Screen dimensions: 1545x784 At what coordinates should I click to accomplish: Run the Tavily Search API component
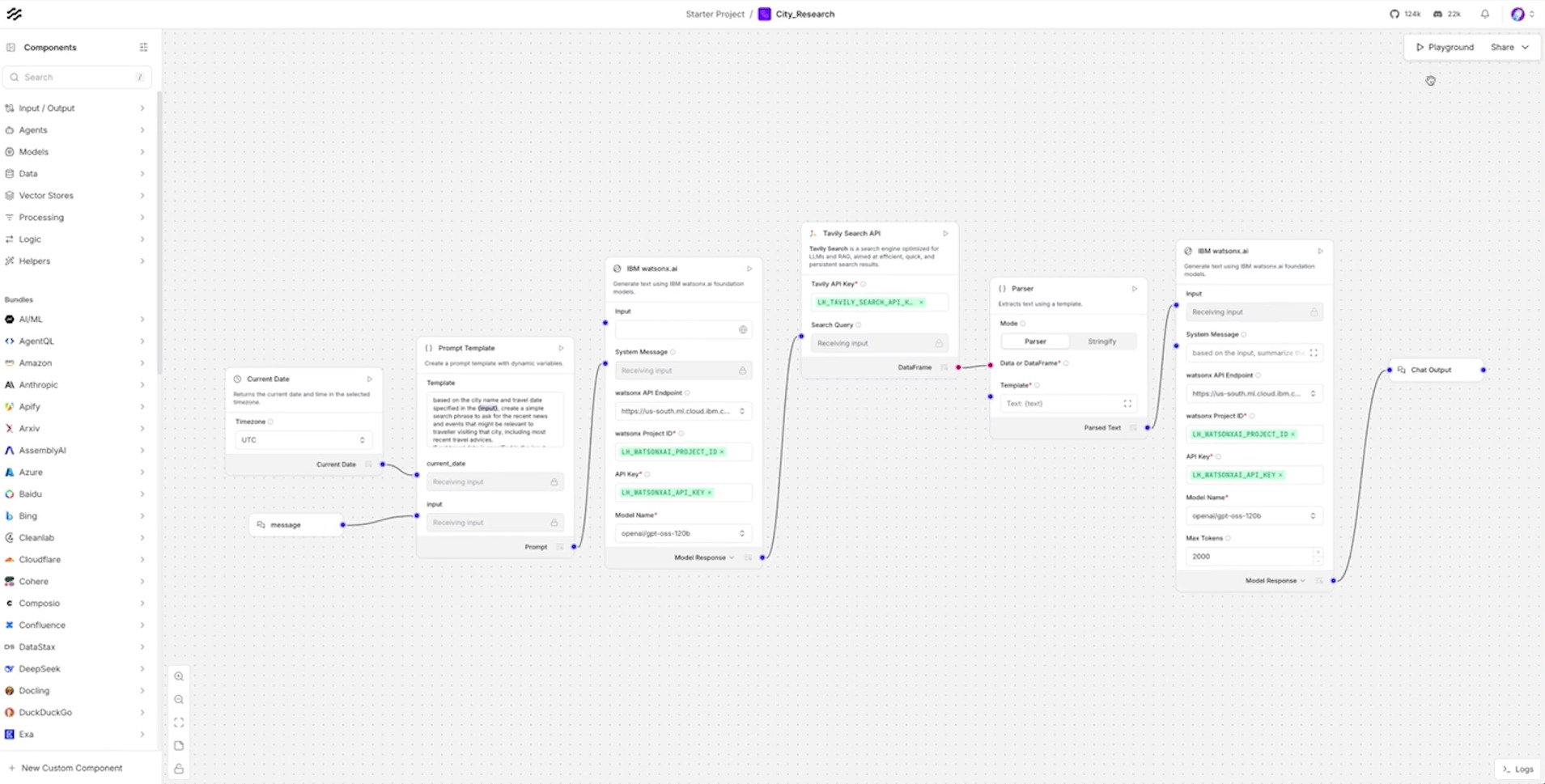(944, 234)
